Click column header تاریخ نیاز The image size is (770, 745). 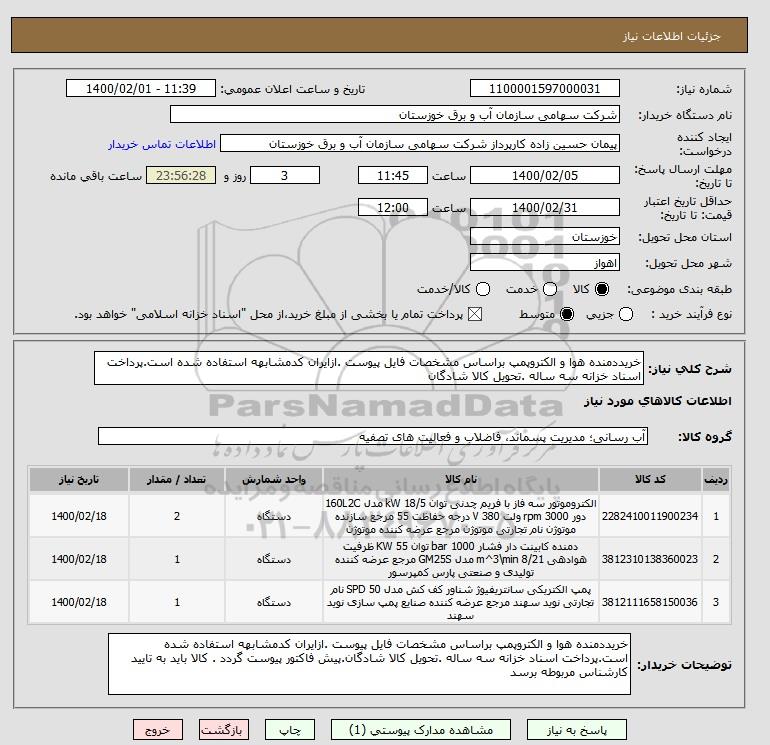[79, 479]
